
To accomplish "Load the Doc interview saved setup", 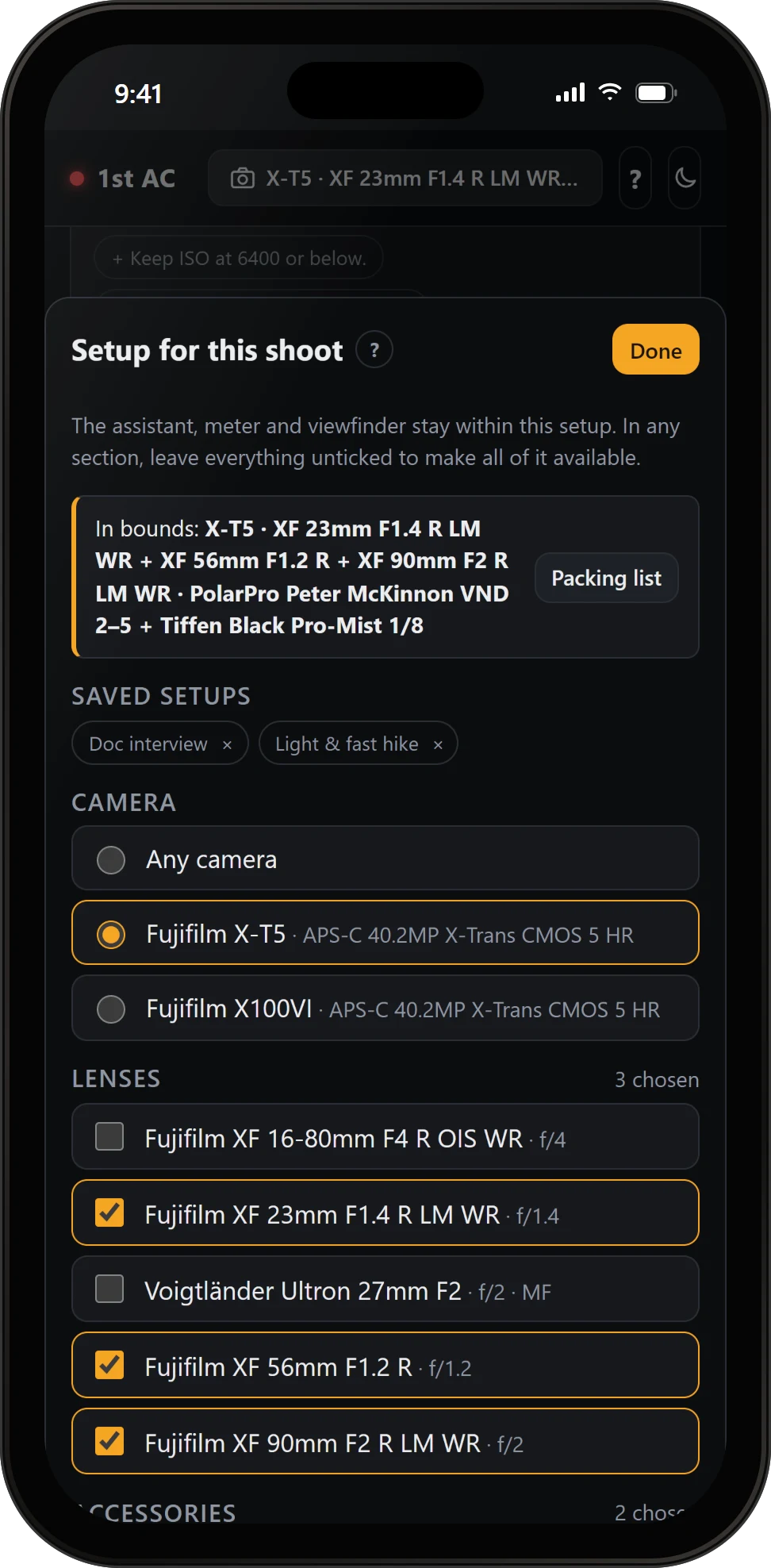I will pyautogui.click(x=148, y=744).
